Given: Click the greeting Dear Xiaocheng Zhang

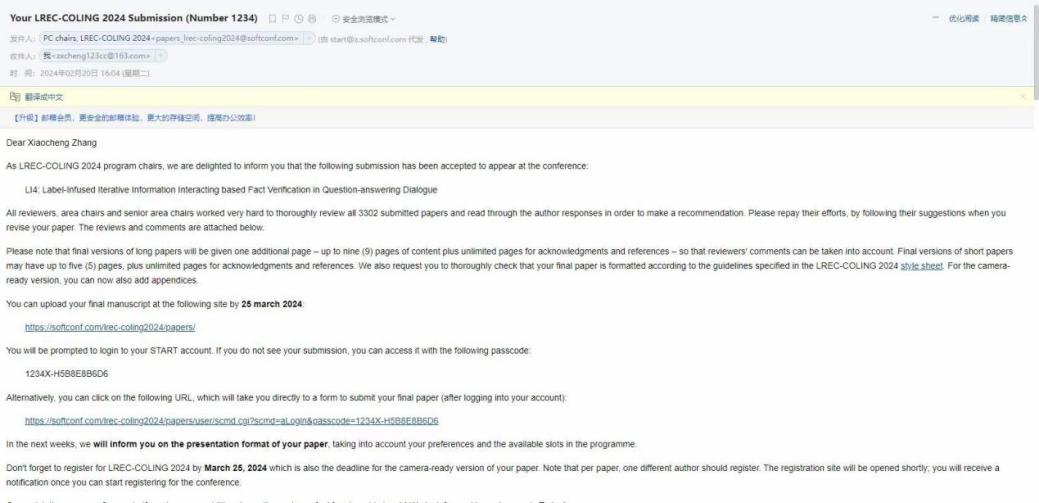Looking at the screenshot, I should click(x=51, y=142).
